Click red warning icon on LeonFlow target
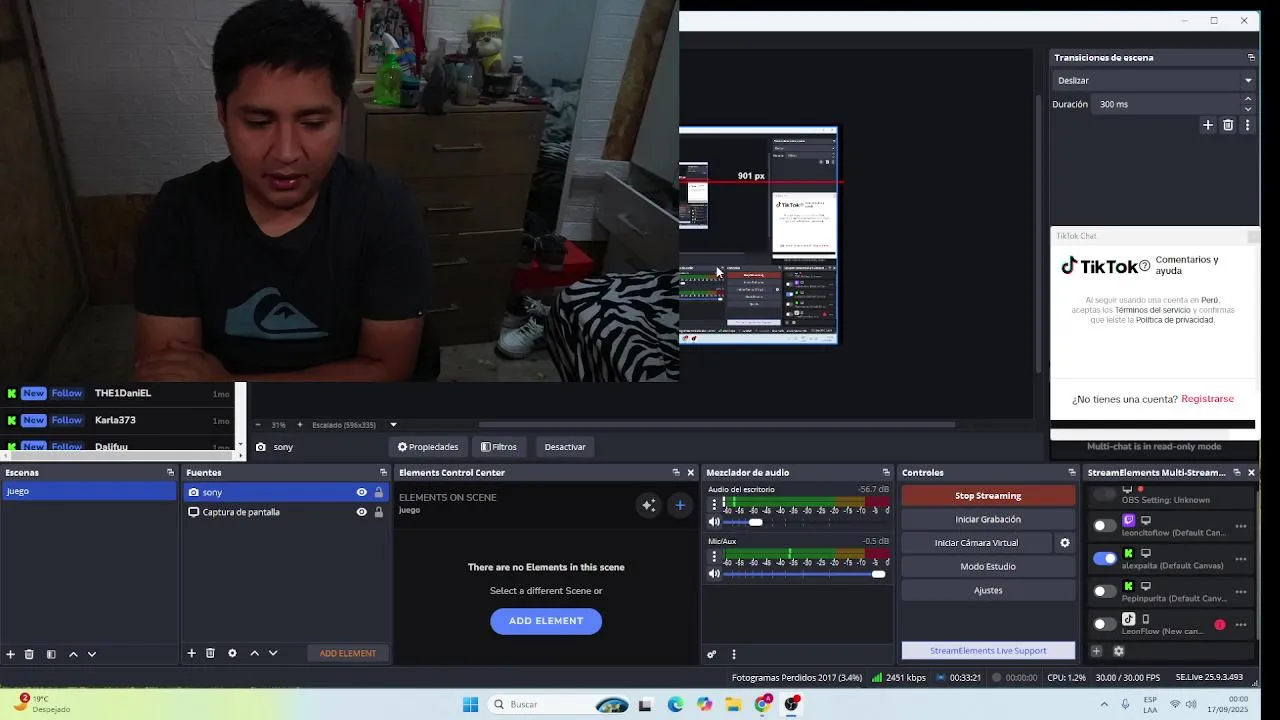 pos(1219,625)
